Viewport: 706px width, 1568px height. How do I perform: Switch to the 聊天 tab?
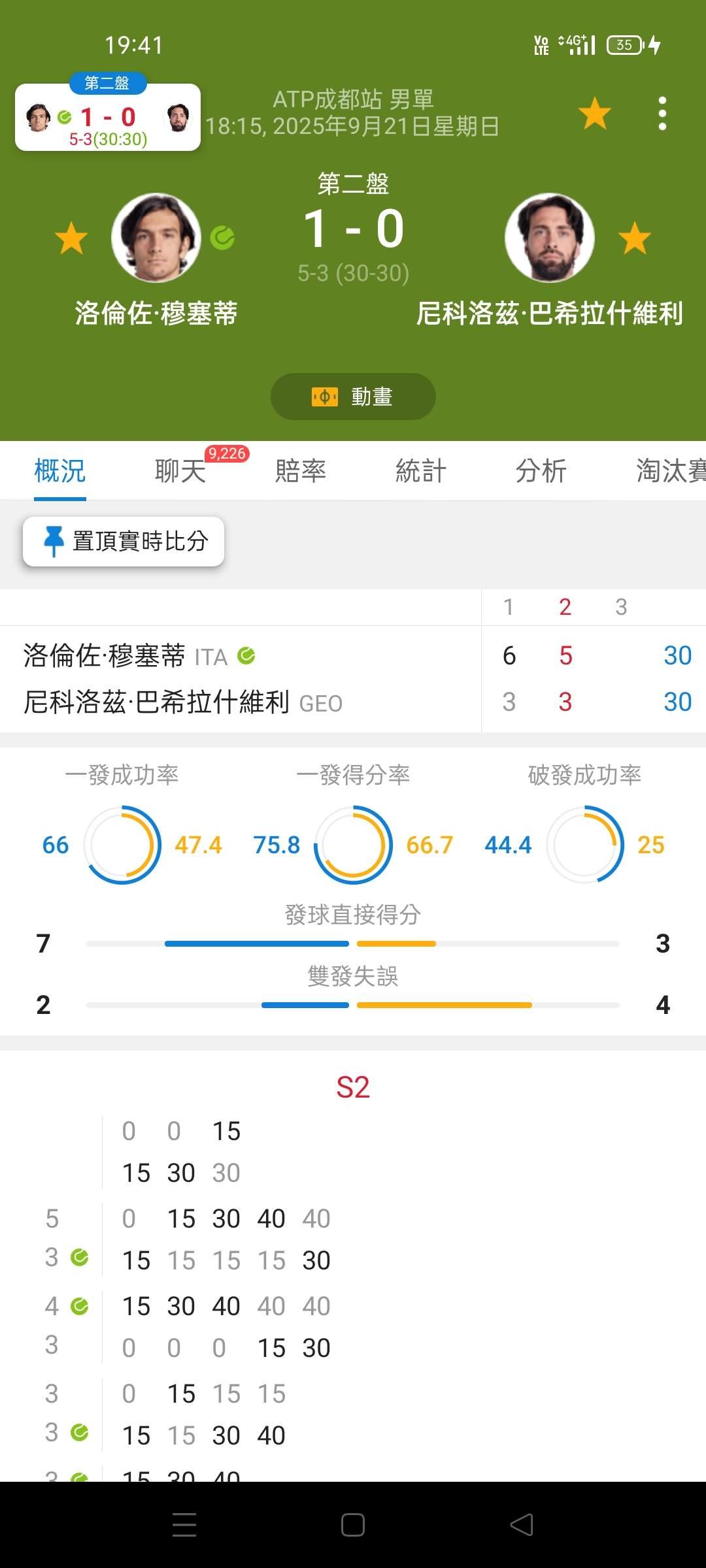tap(180, 471)
